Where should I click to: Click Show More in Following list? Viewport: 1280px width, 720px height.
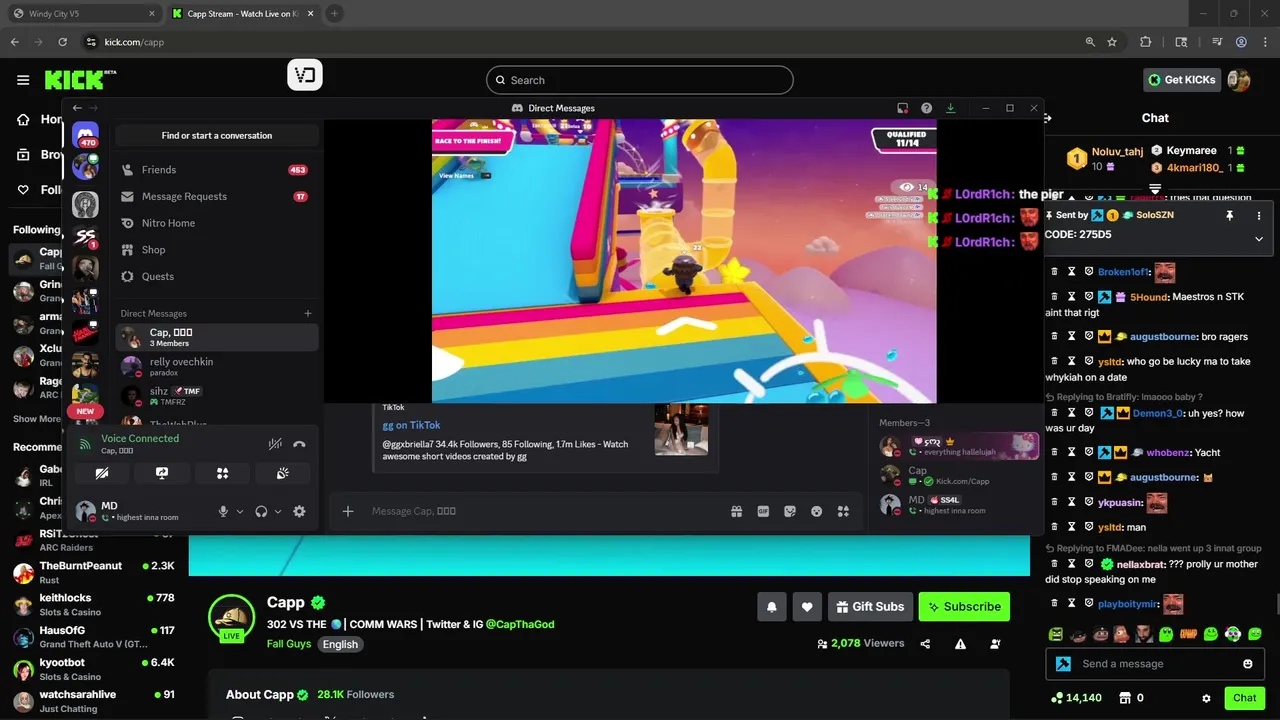pyautogui.click(x=37, y=419)
